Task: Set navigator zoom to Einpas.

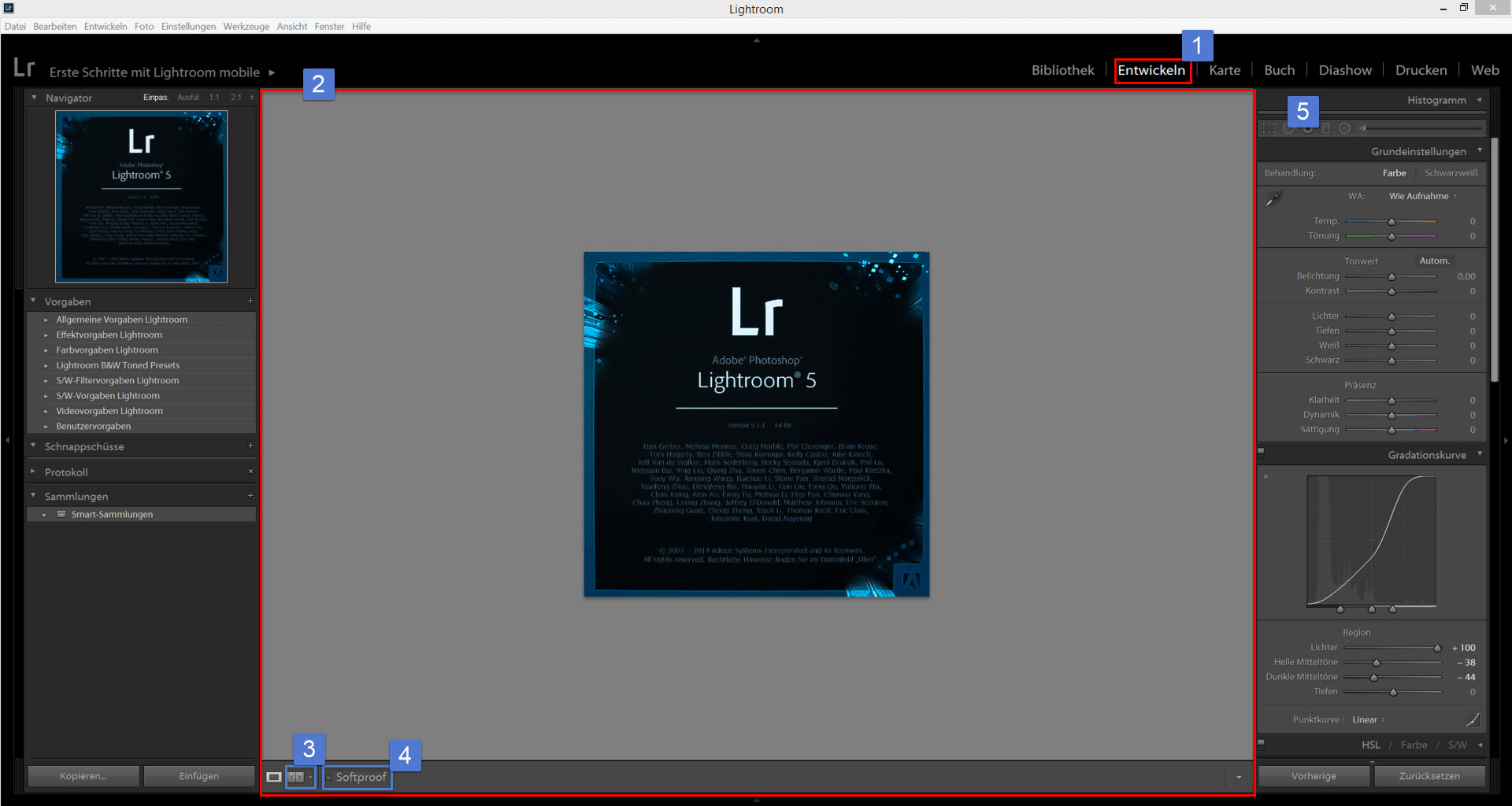Action: 155,98
